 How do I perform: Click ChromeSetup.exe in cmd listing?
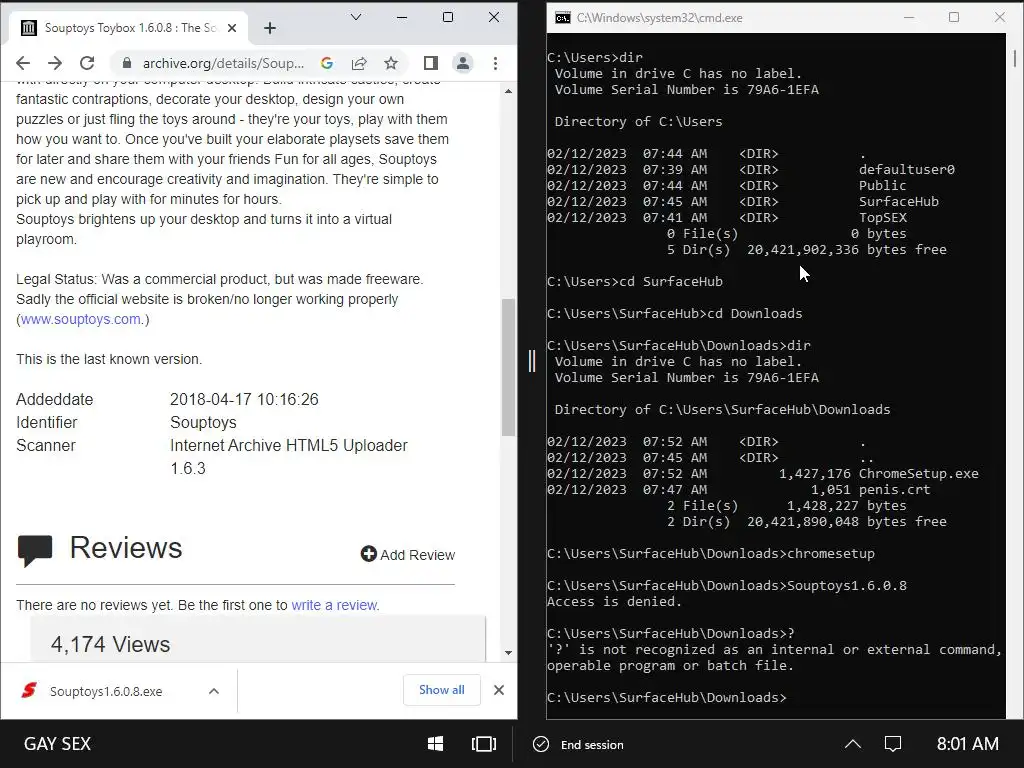coord(918,473)
